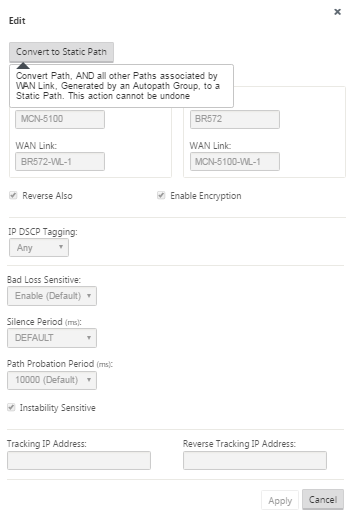Toggle the Reverse Also checkbox
361x514 pixels.
point(13,195)
